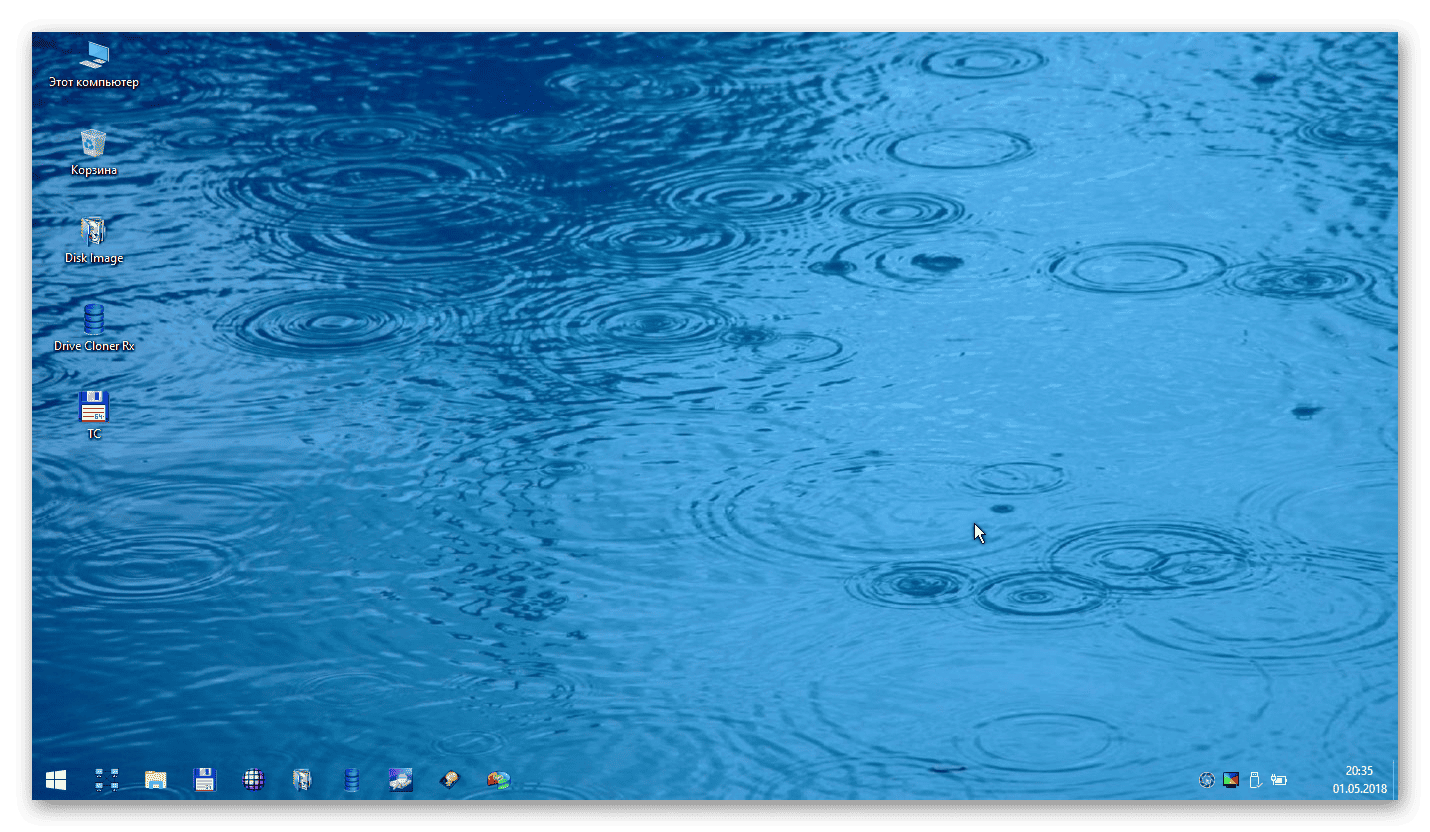Open the Windows Start menu
This screenshot has width=1430, height=832.
click(56, 780)
